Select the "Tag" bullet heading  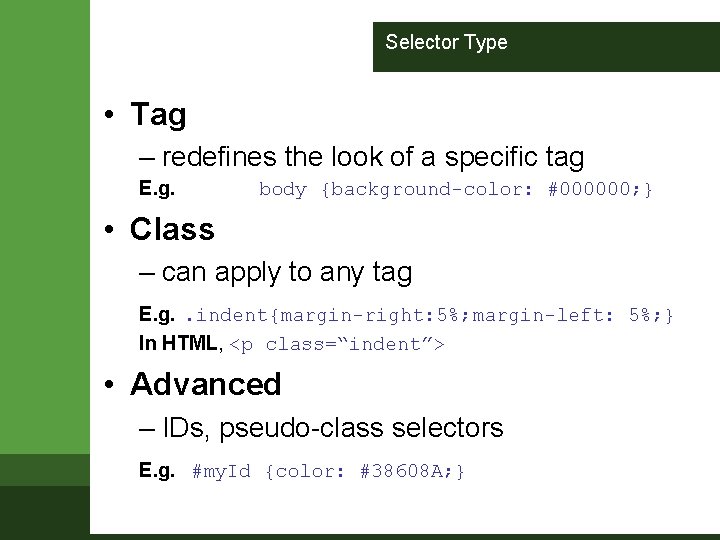(x=158, y=115)
